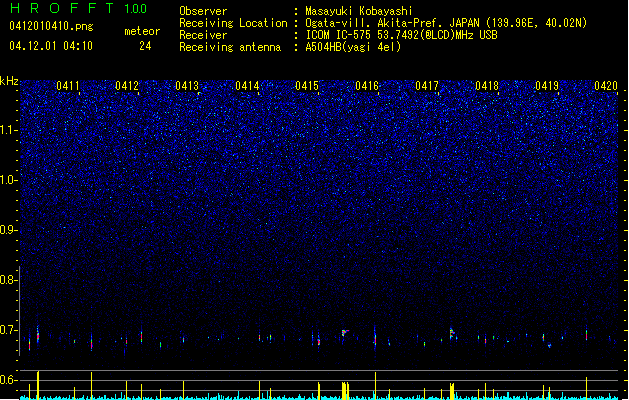The width and height of the screenshot is (629, 400).
Task: Click the 0418 time marker
Action: tap(487, 86)
